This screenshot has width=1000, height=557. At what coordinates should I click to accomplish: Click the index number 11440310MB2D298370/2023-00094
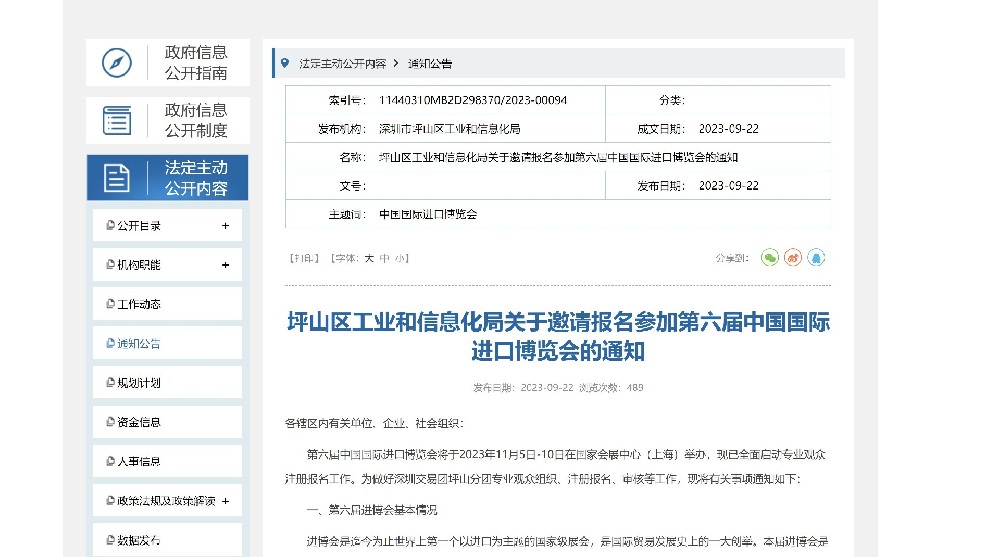(473, 100)
